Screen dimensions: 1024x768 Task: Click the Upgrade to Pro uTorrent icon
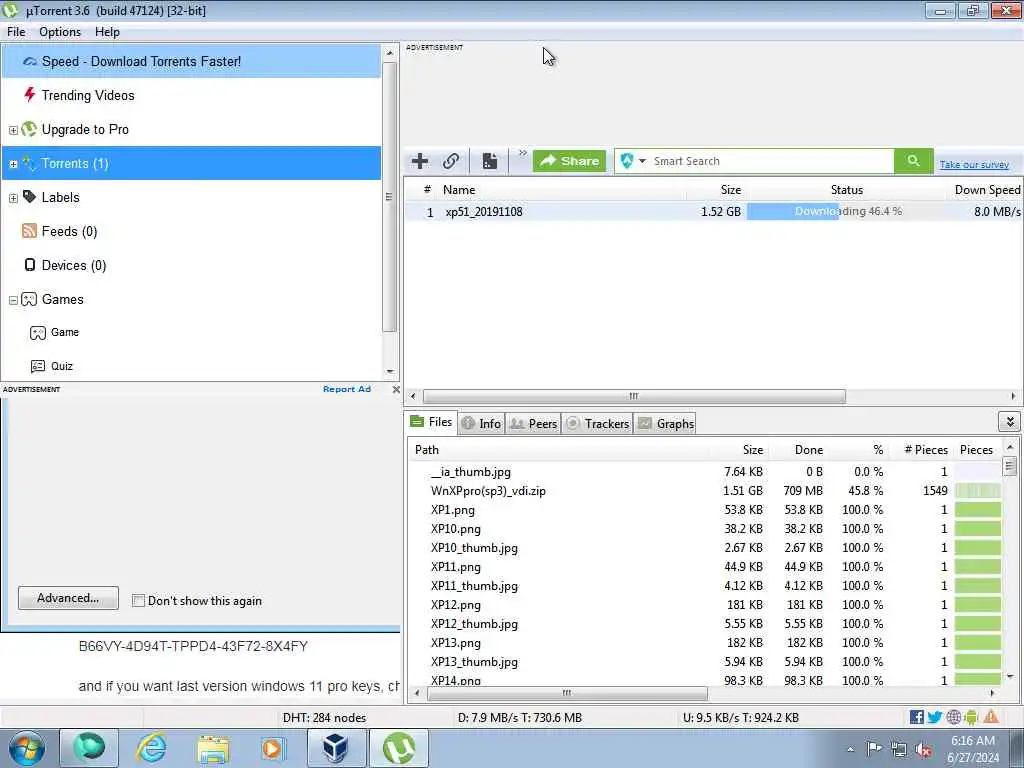coord(29,129)
